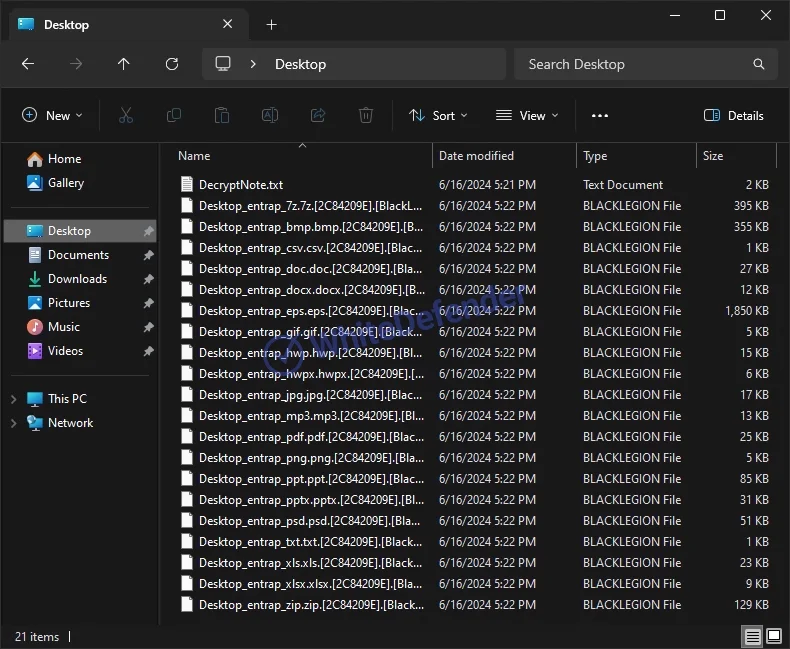
Task: Go up one folder level
Action: tap(124, 64)
